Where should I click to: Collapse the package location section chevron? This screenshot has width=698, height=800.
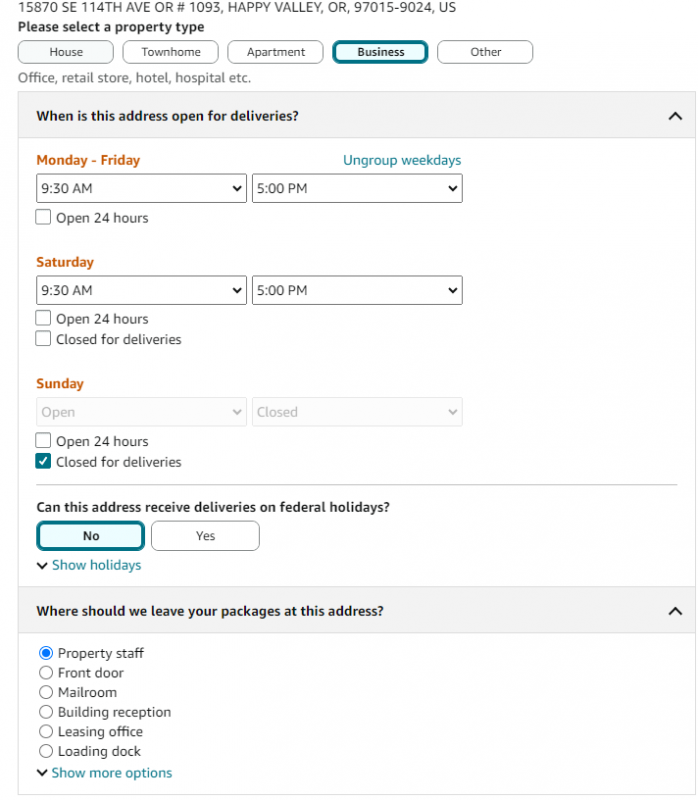[675, 611]
